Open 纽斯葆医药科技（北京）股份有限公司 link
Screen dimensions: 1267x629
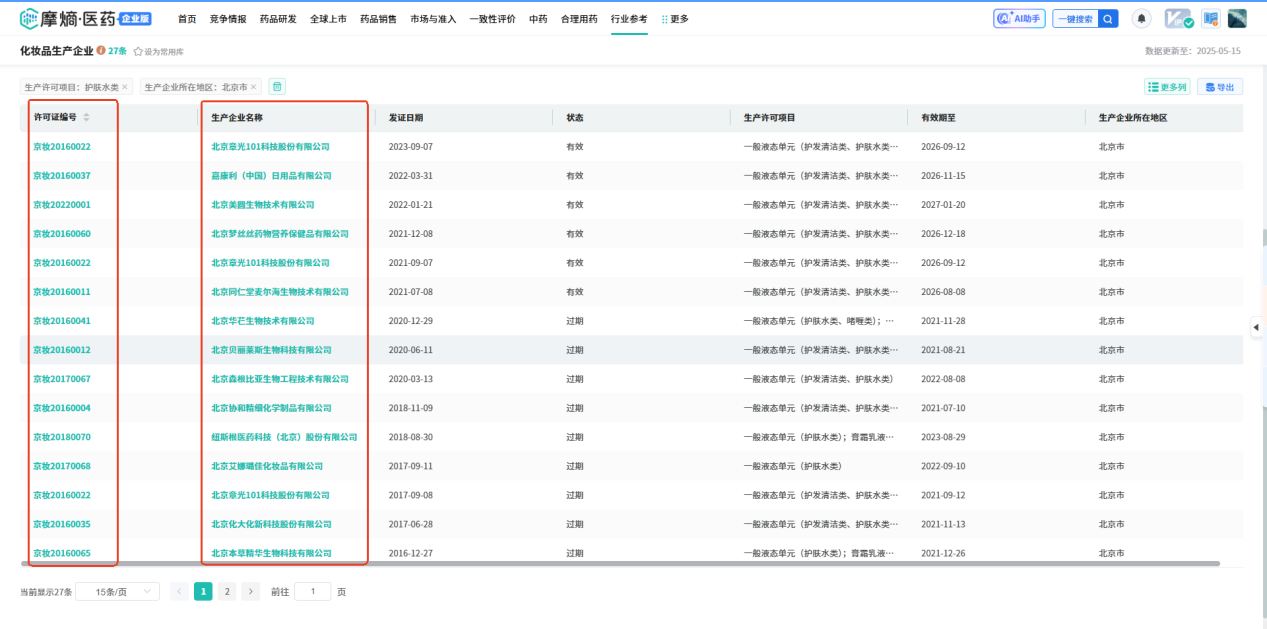click(x=284, y=437)
